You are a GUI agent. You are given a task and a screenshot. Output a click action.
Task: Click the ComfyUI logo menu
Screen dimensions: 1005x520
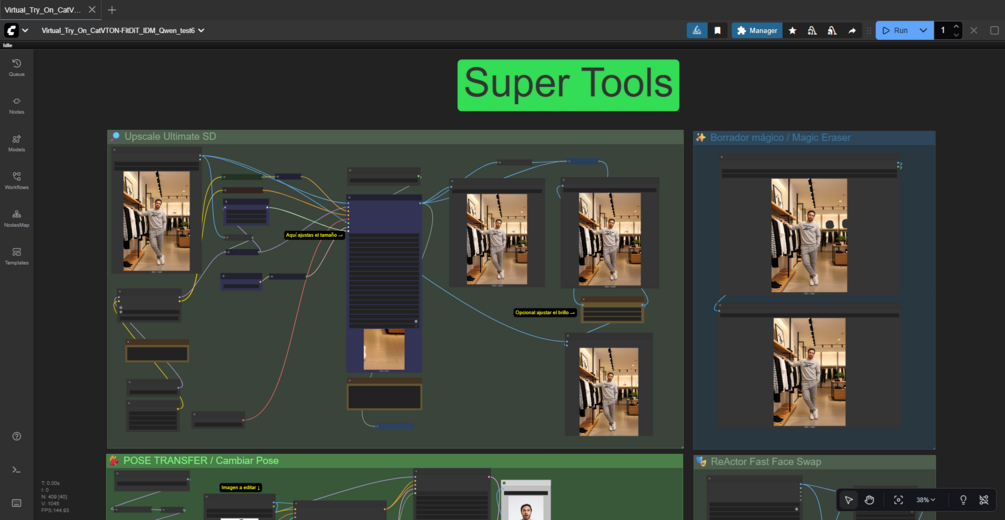coord(12,30)
